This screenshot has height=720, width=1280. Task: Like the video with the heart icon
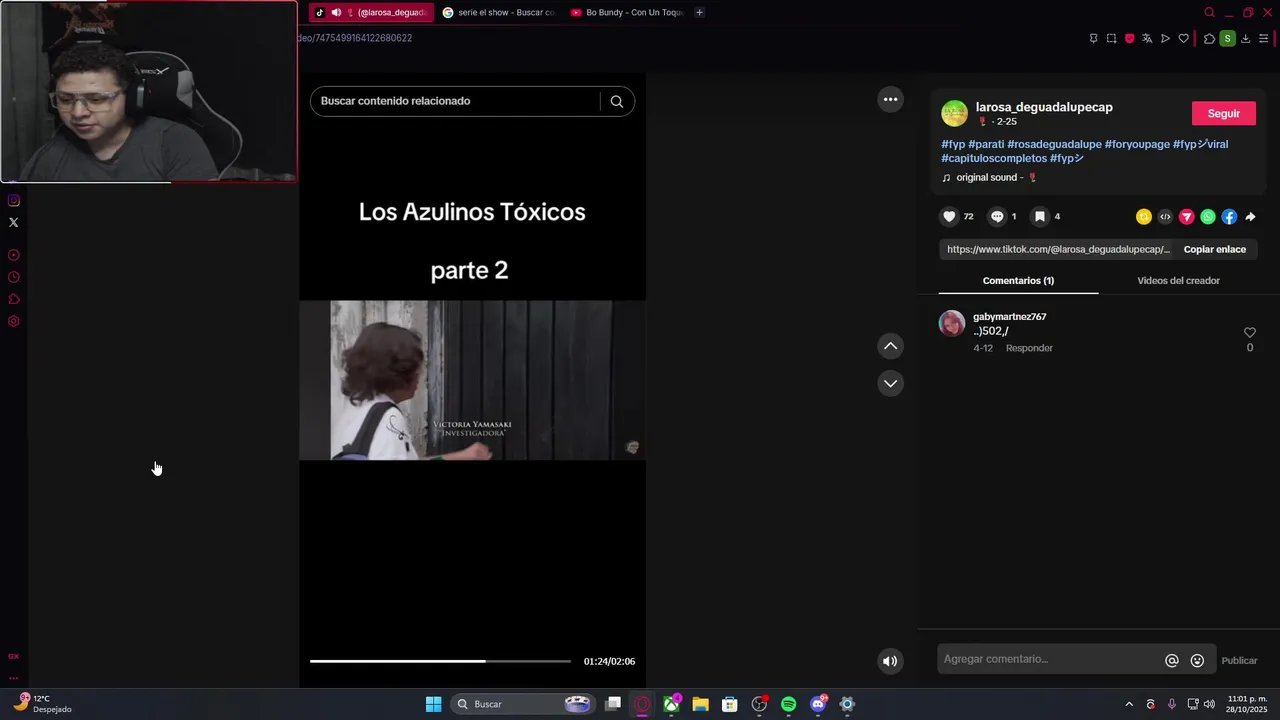950,216
